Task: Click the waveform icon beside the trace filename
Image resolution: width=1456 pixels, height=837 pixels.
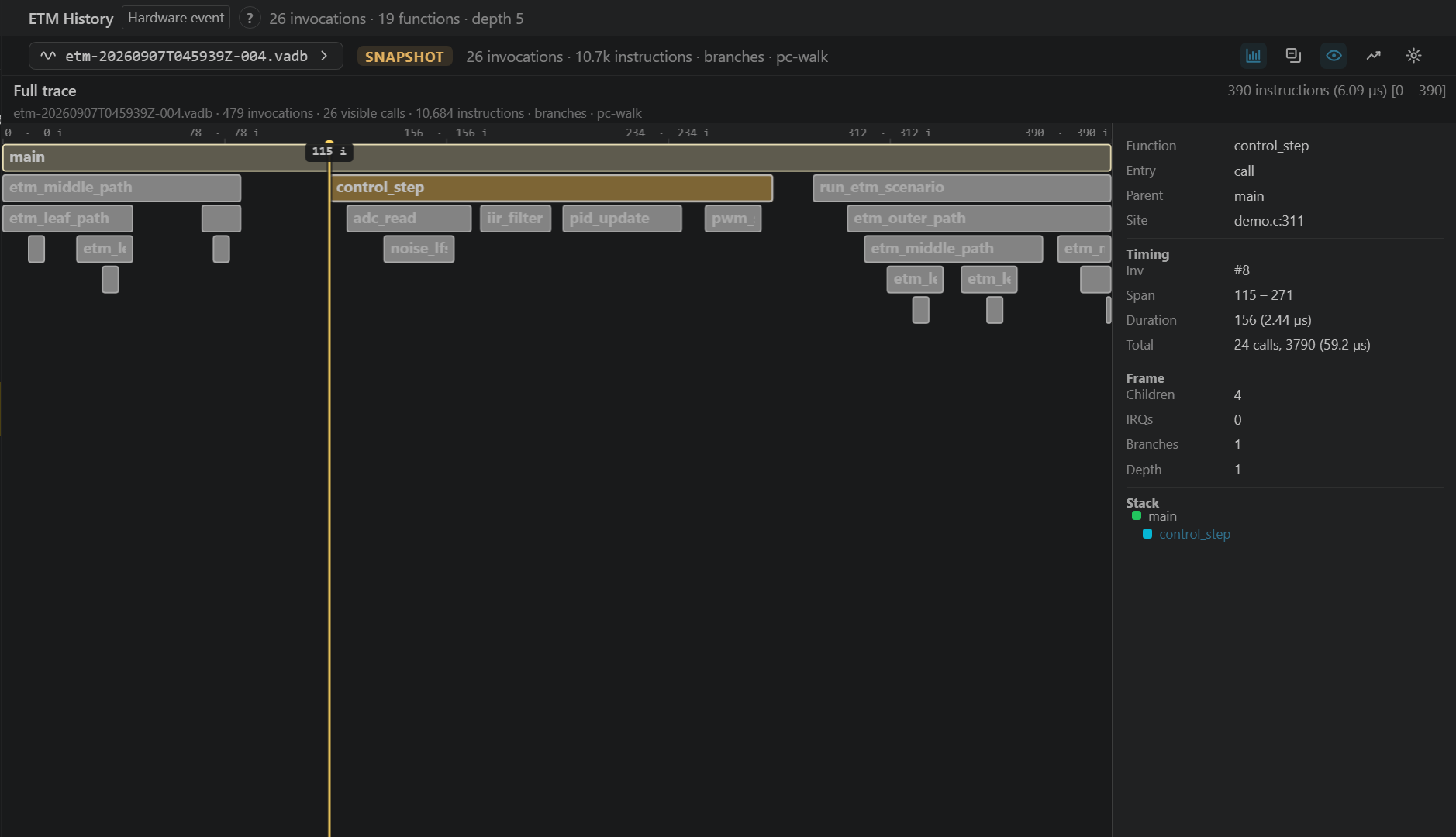Action: (x=48, y=56)
